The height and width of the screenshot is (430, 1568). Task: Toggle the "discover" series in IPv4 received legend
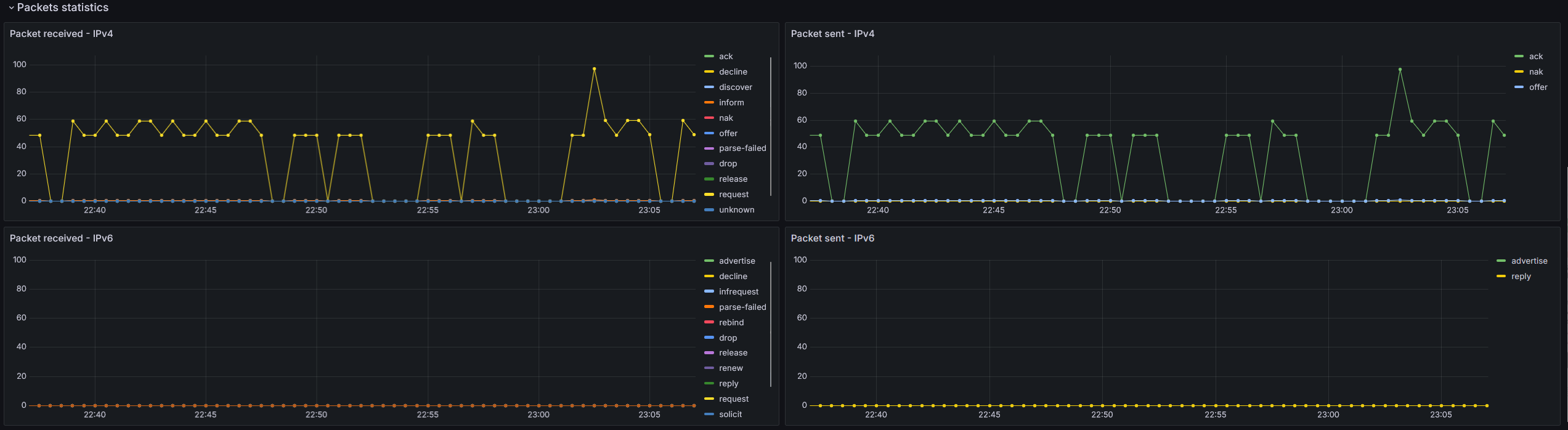pyautogui.click(x=735, y=87)
